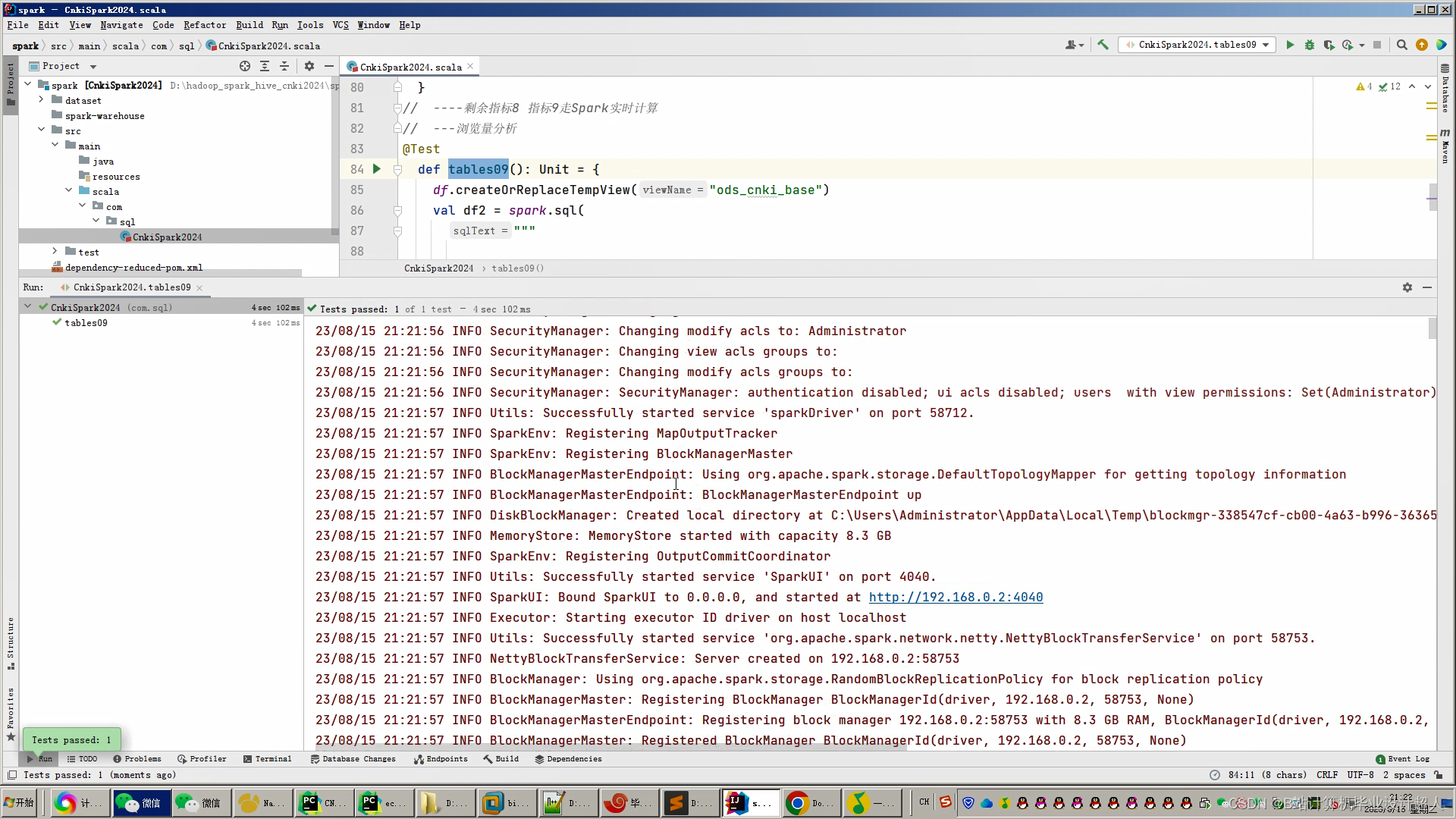Open the CnkiSpark2024.tables09 run configuration dropdown
This screenshot has height=819, width=1456.
click(x=1197, y=45)
